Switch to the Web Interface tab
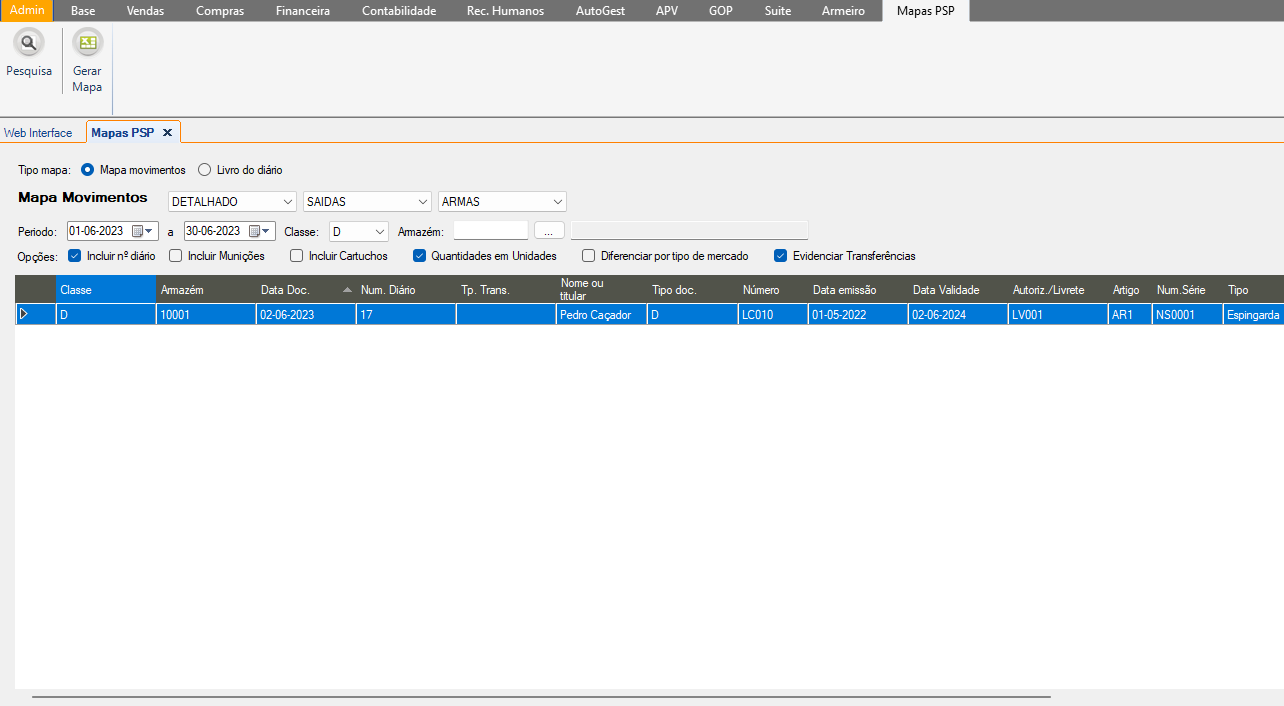This screenshot has width=1284, height=706. point(38,133)
